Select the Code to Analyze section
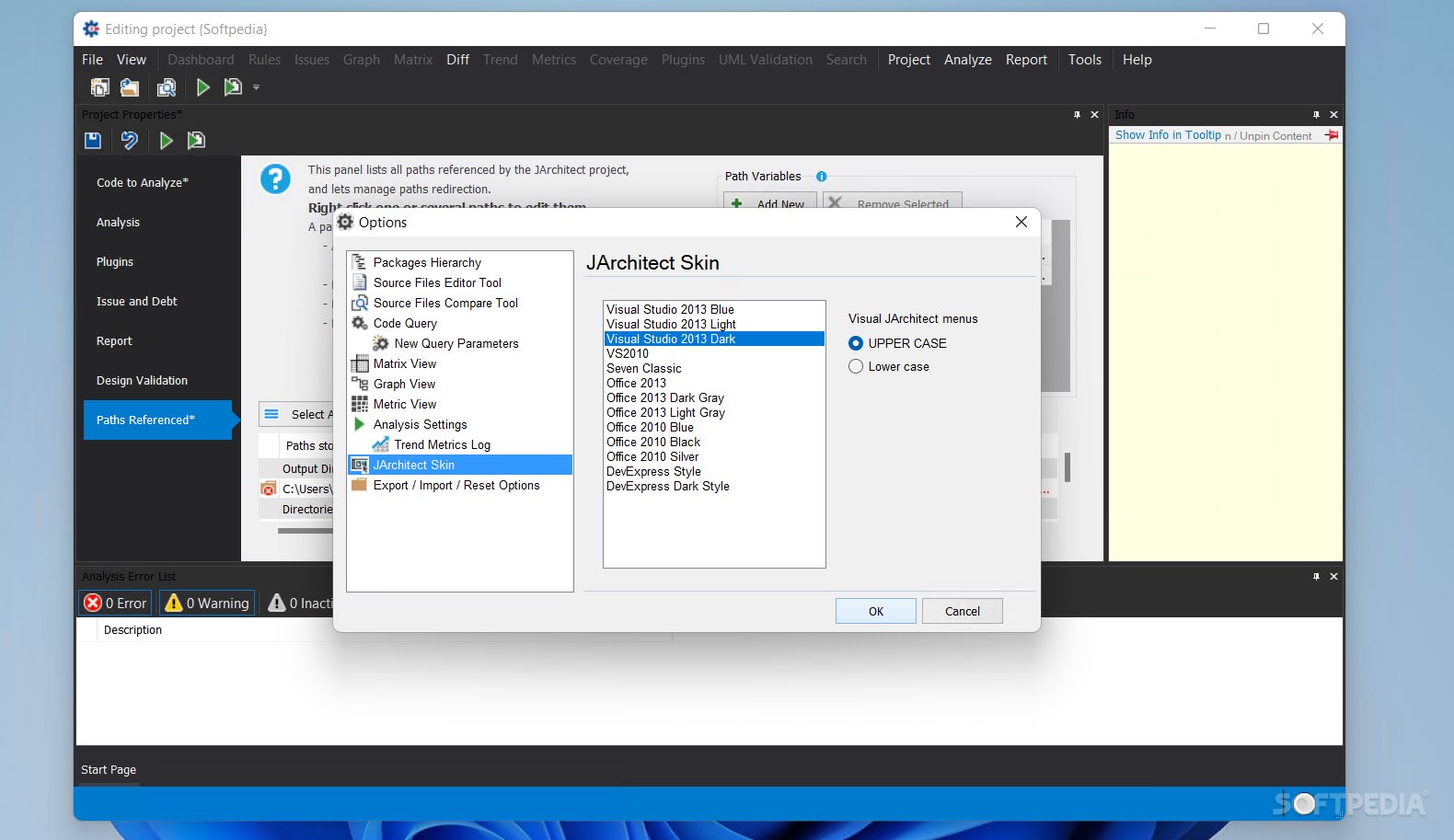 [x=157, y=182]
